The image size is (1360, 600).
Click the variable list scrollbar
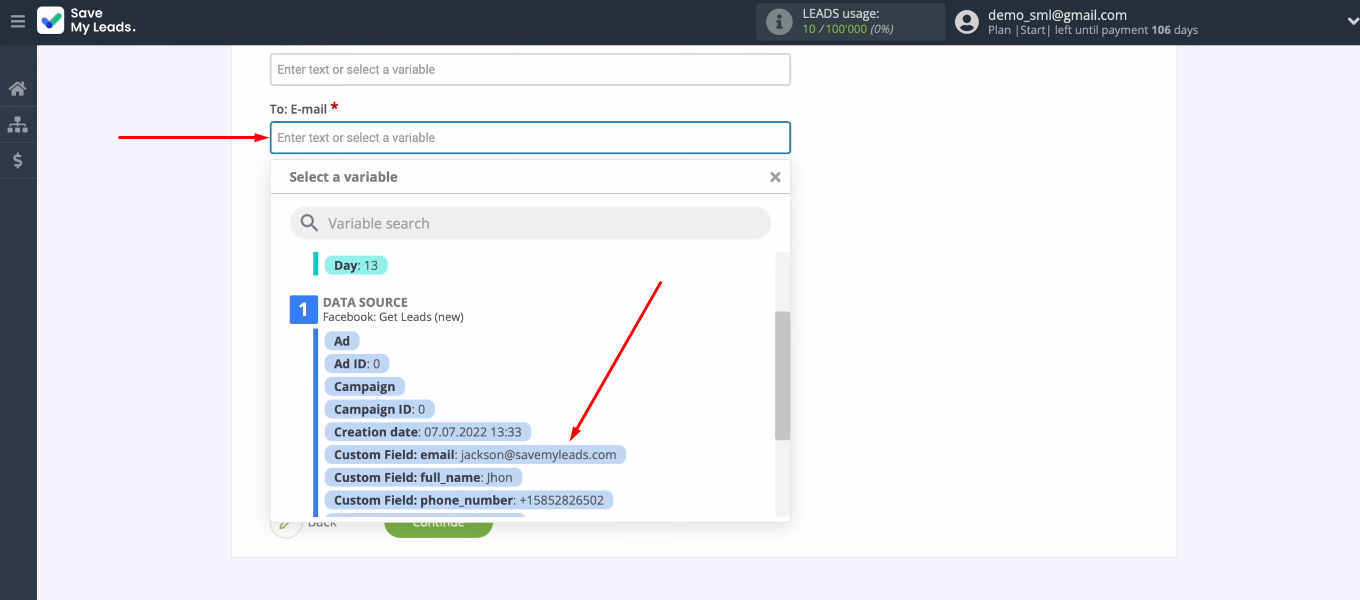pyautogui.click(x=782, y=375)
